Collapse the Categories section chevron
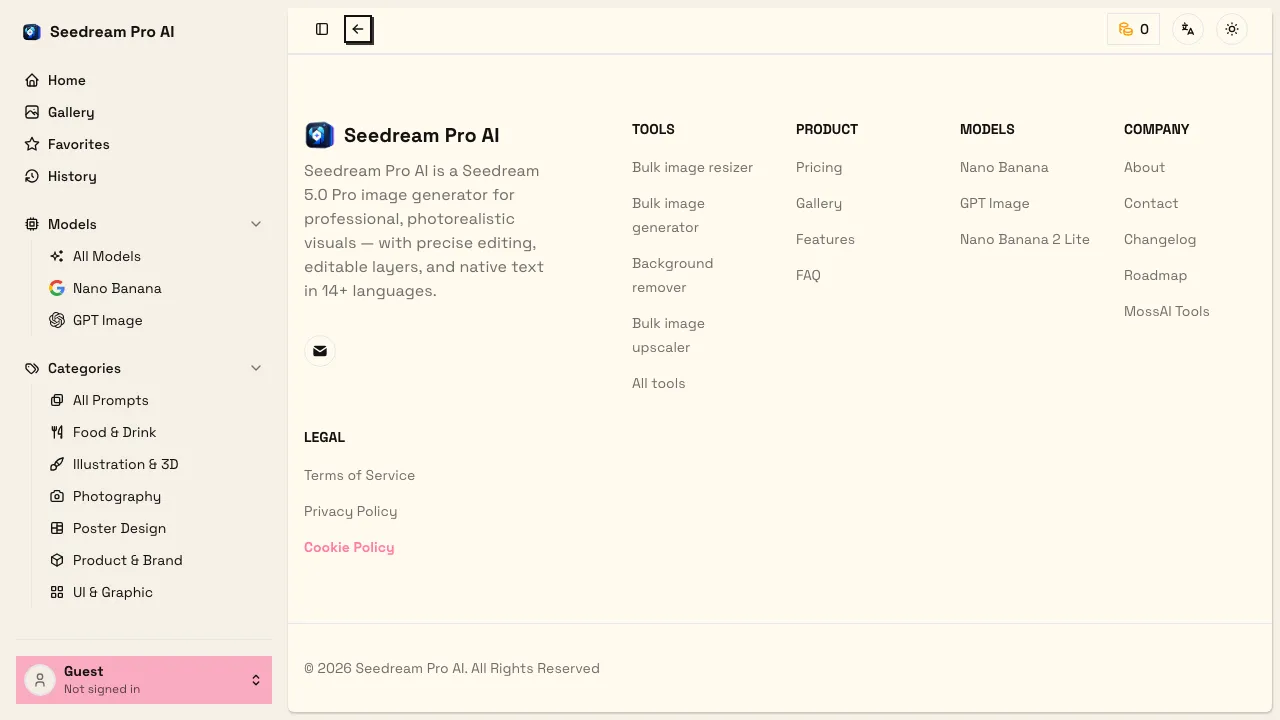Screen dimensions: 1280x720 click(x=256, y=368)
